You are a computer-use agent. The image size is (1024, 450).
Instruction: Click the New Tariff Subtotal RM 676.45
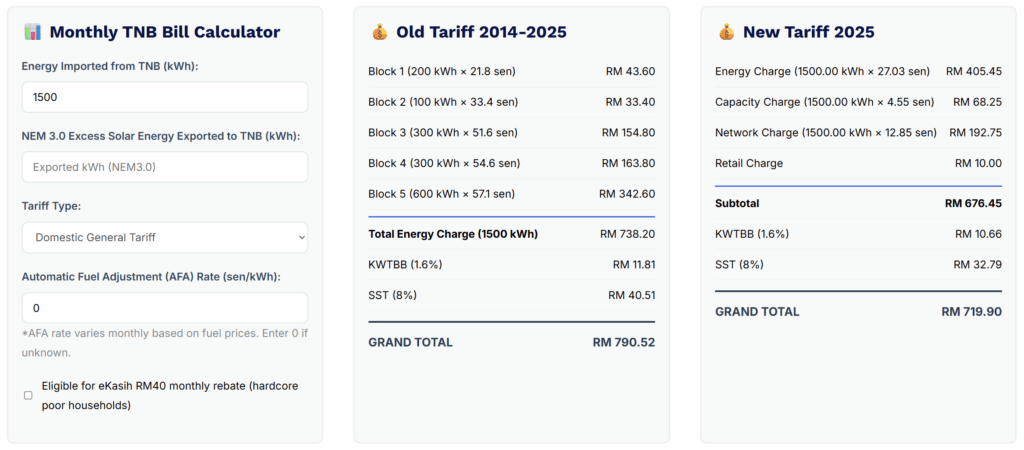(x=973, y=203)
